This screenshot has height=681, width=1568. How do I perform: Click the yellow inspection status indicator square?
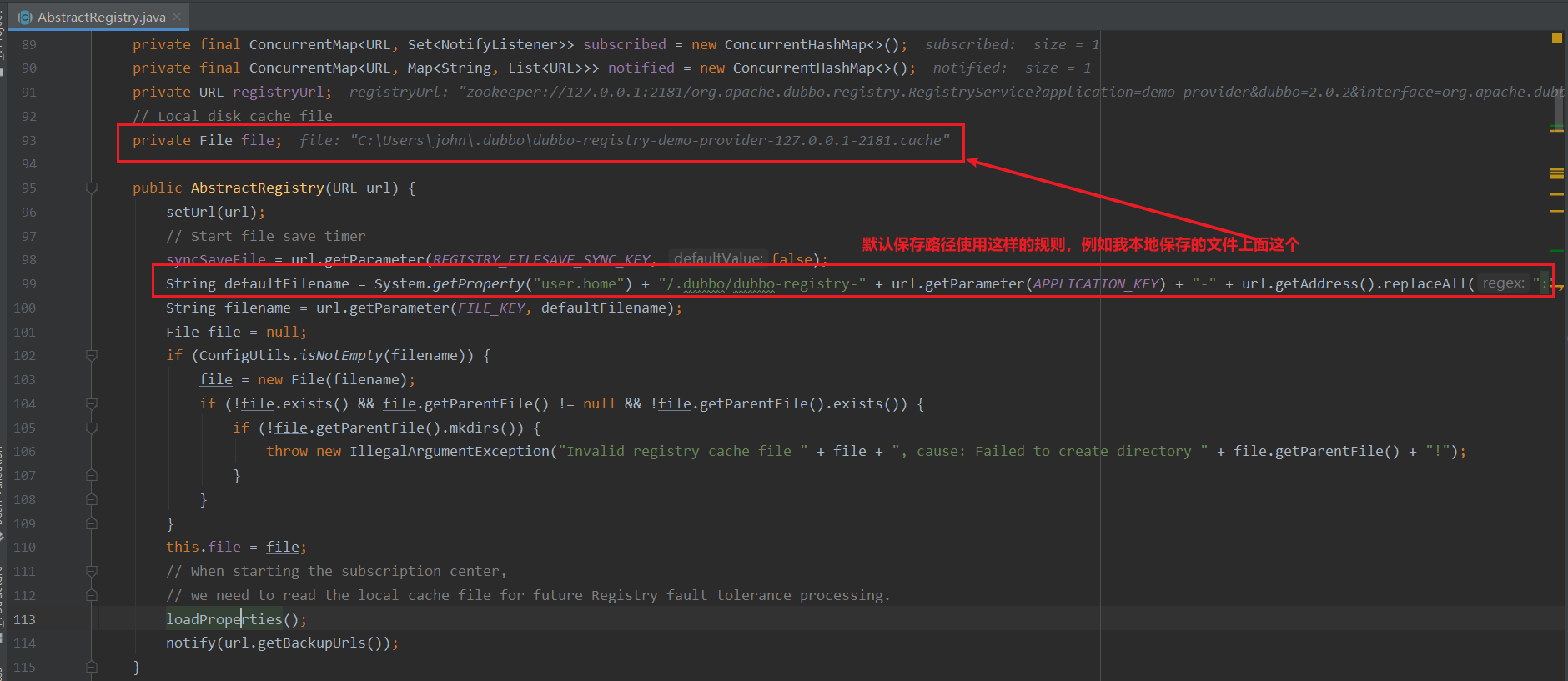pyautogui.click(x=1556, y=38)
